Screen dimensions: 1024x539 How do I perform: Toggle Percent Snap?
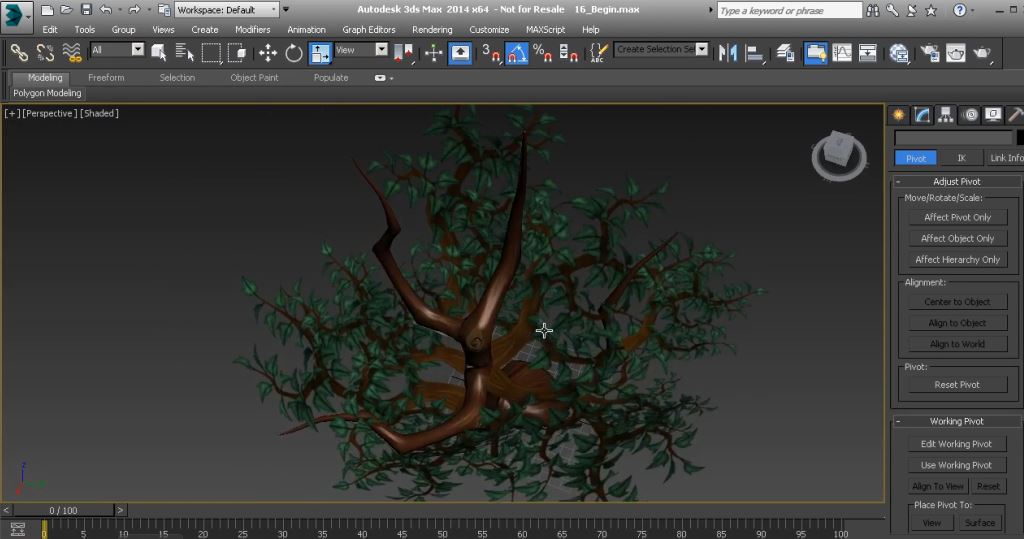[x=542, y=52]
